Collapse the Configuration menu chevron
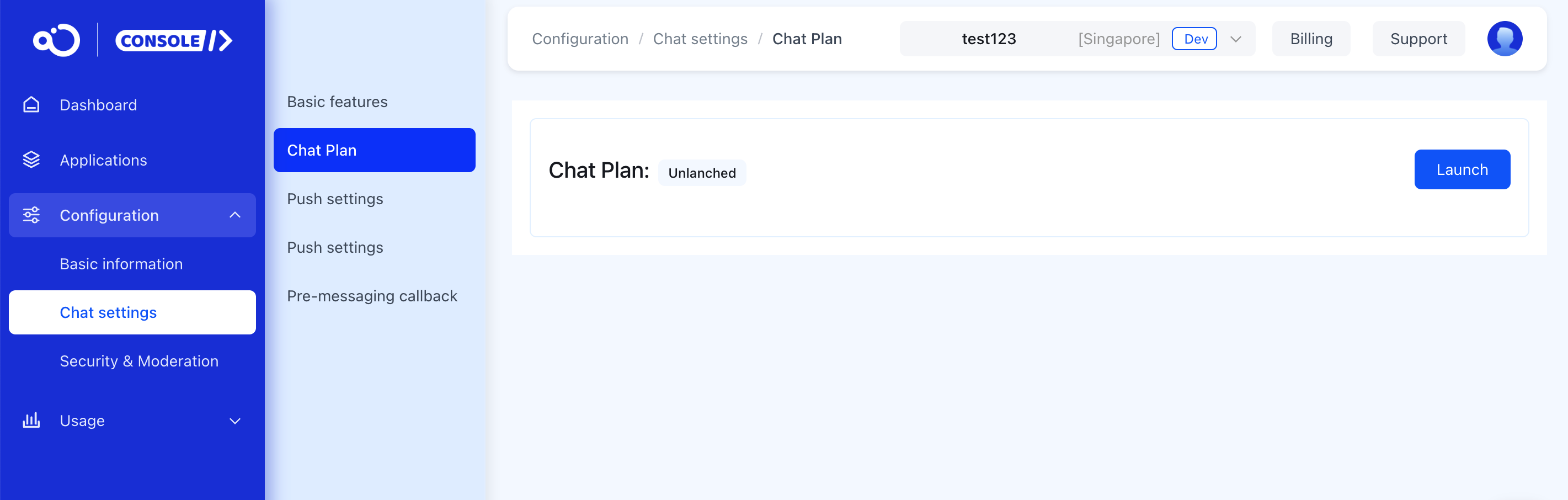The height and width of the screenshot is (500, 1568). click(235, 215)
